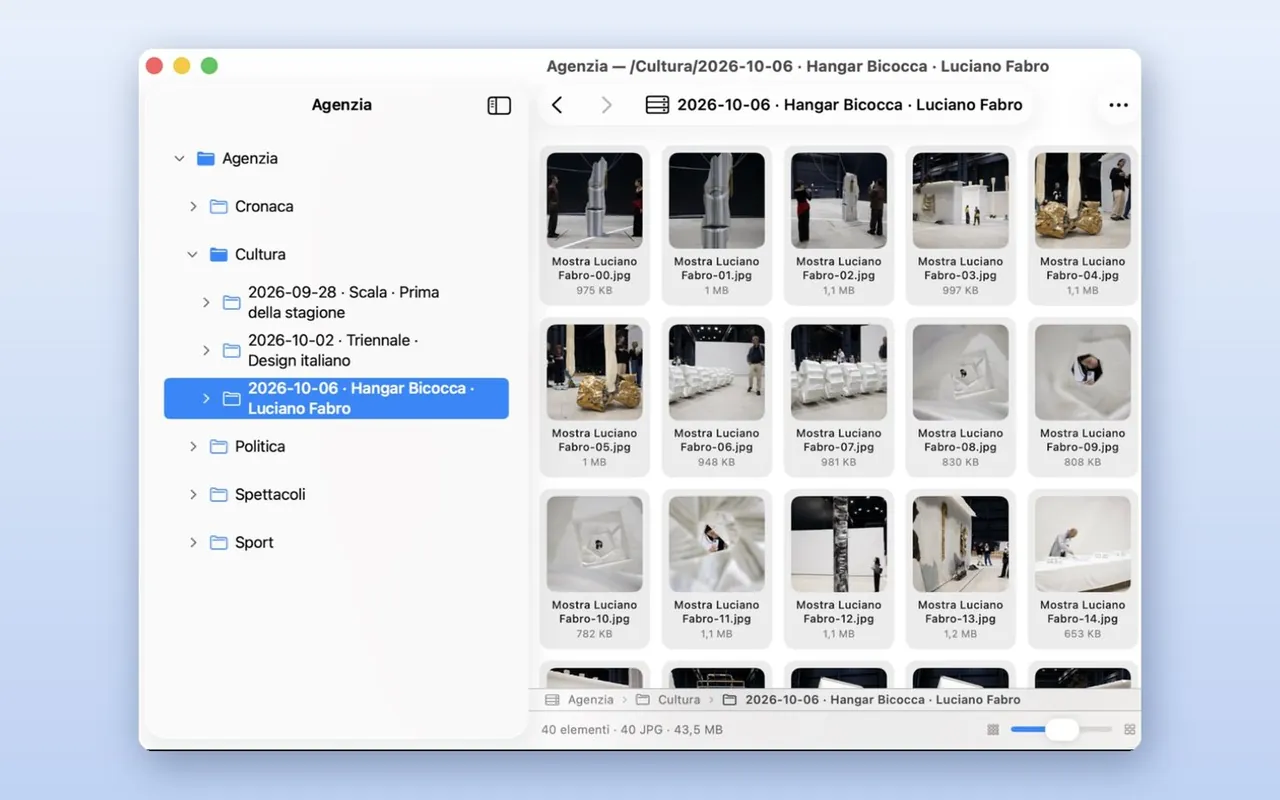Collapse the Agenzia root tree node
The image size is (1280, 800).
(180, 158)
